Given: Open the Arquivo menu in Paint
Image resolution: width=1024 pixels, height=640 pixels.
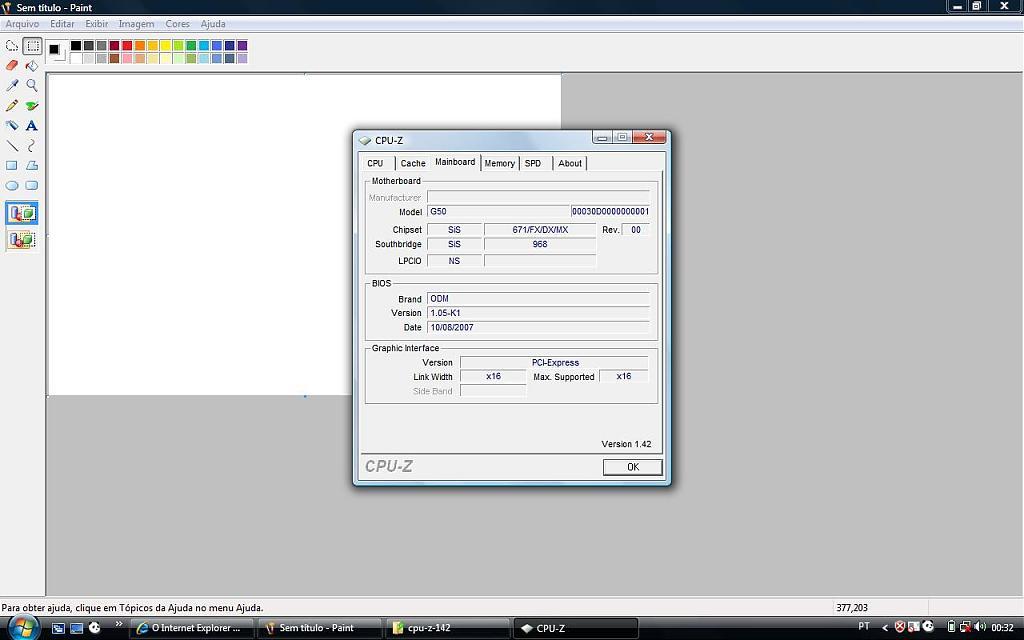Looking at the screenshot, I should (x=22, y=24).
